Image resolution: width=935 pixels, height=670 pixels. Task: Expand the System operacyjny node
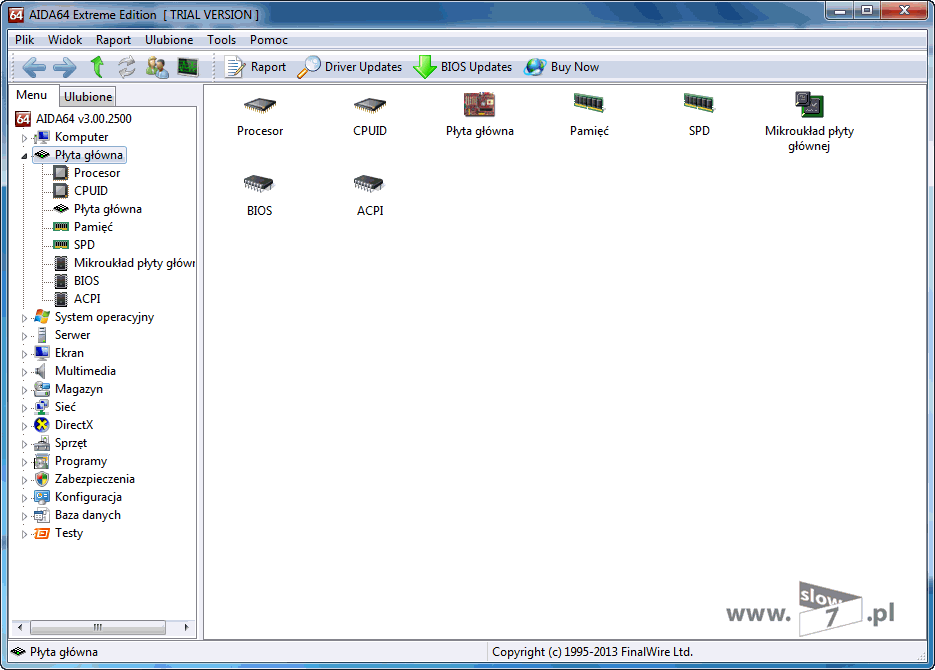click(24, 318)
